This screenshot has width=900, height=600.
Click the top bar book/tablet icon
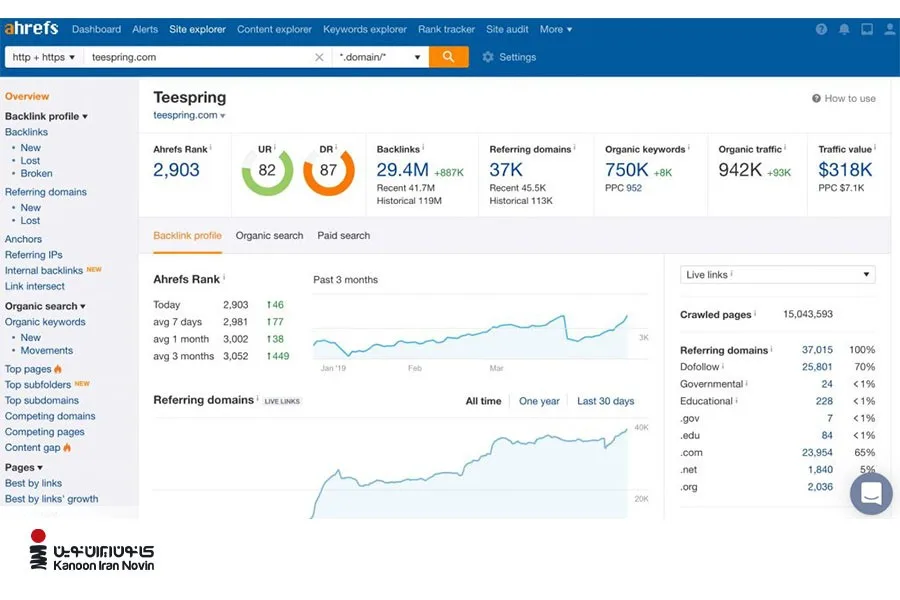[867, 29]
